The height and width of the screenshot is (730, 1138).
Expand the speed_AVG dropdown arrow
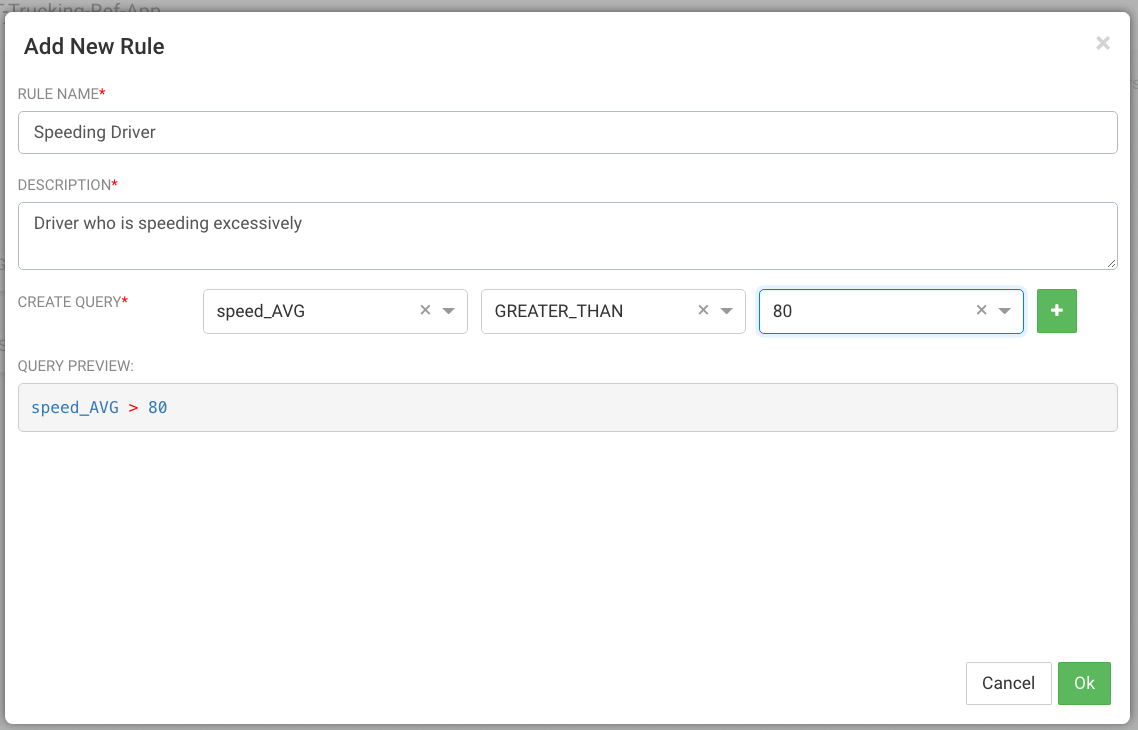448,311
